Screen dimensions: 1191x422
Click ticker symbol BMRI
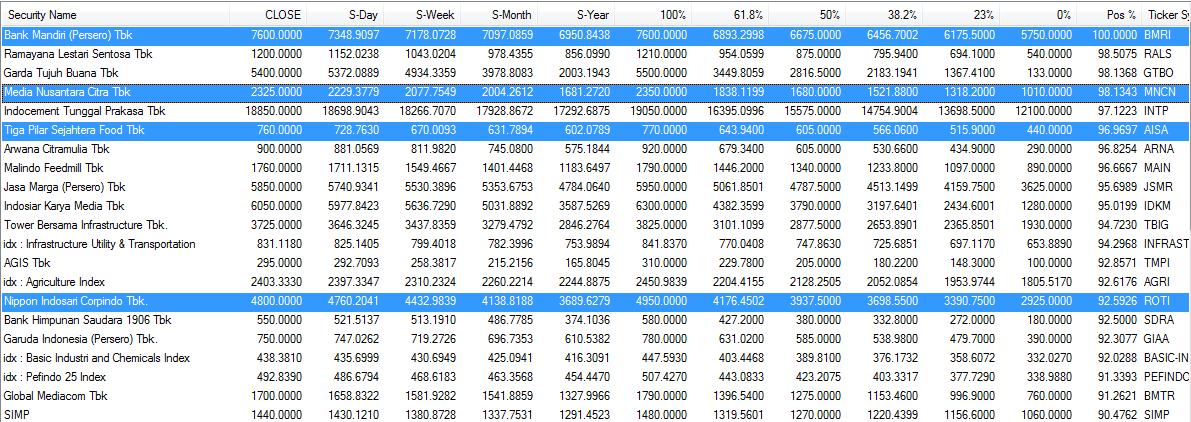(x=1157, y=35)
